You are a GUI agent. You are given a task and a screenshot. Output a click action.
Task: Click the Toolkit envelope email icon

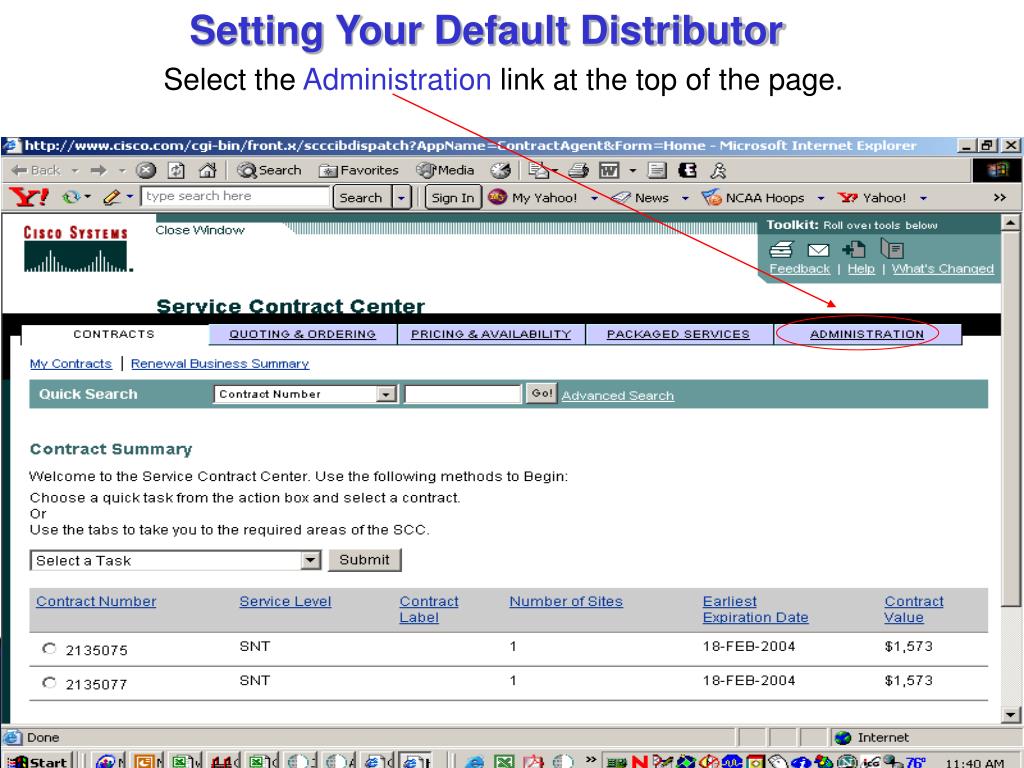[x=818, y=249]
